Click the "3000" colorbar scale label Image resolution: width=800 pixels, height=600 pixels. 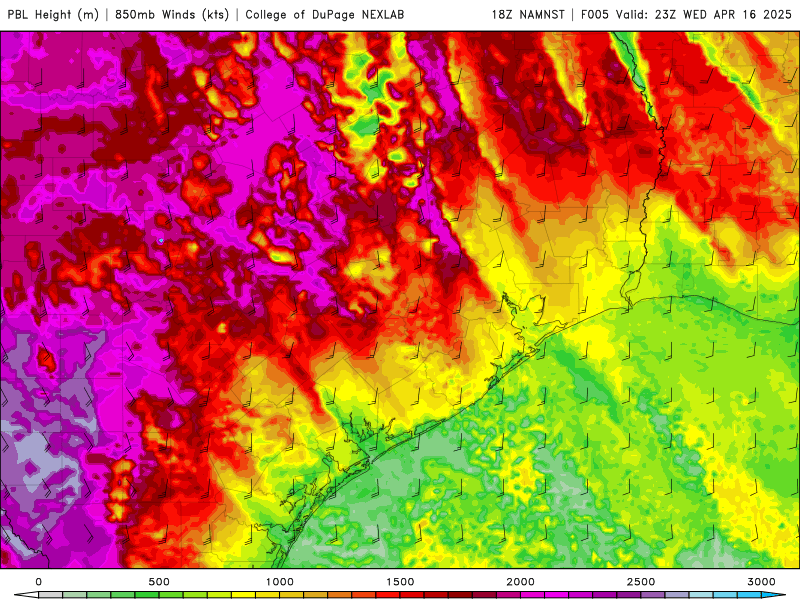(761, 582)
